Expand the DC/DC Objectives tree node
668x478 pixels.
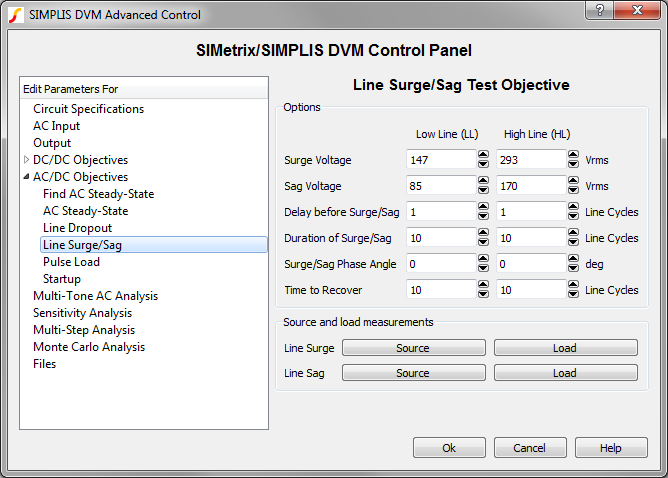(x=27, y=160)
